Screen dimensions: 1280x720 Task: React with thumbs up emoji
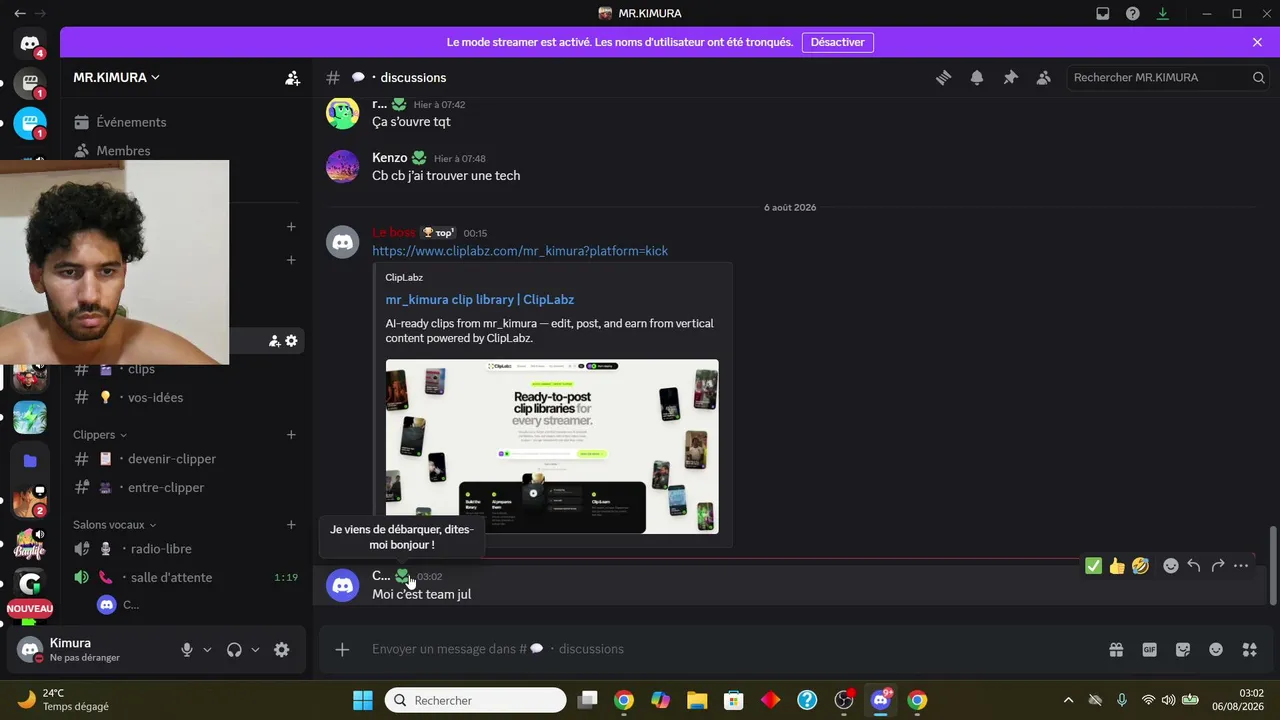tap(1117, 566)
